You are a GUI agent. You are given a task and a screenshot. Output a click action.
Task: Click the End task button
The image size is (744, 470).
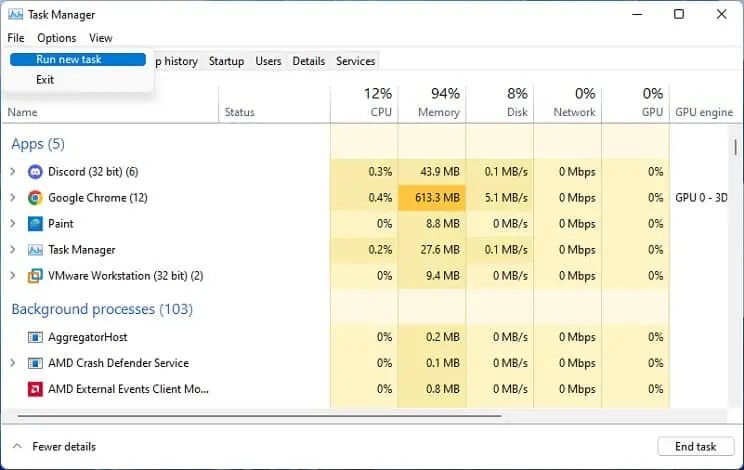point(696,447)
